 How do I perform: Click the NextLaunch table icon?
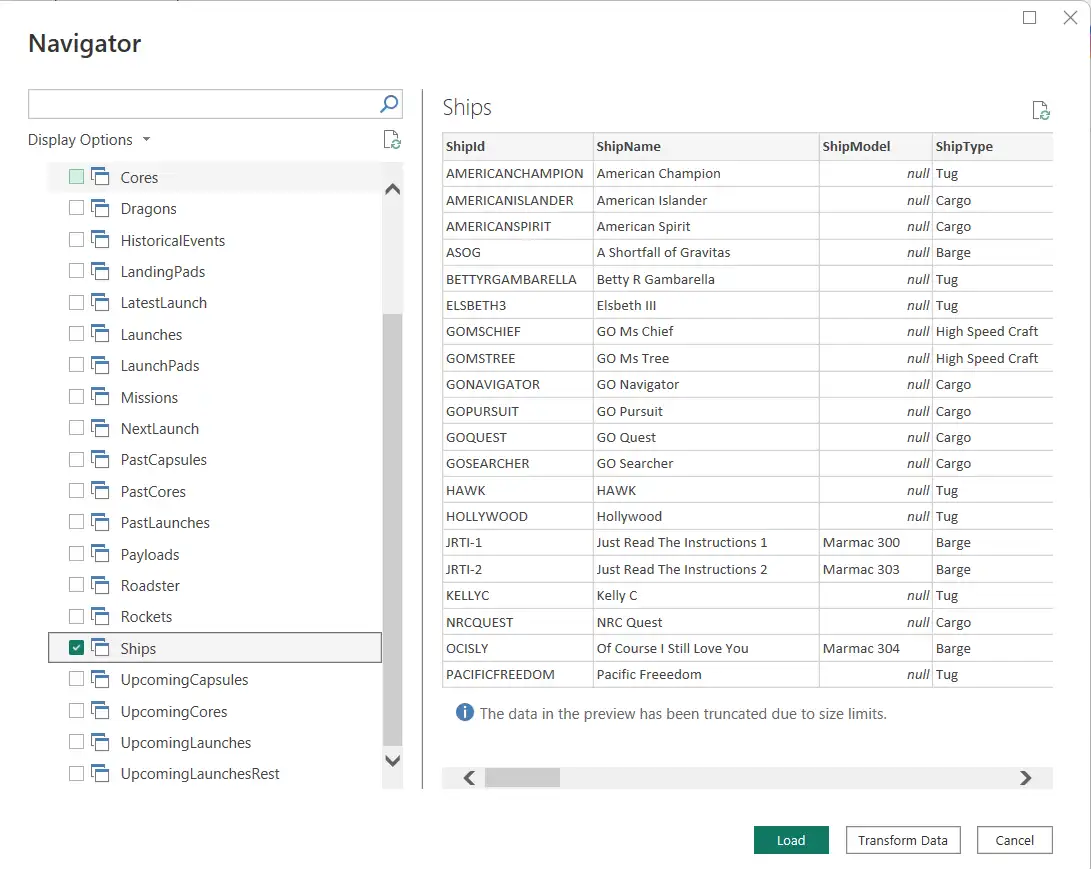[100, 429]
